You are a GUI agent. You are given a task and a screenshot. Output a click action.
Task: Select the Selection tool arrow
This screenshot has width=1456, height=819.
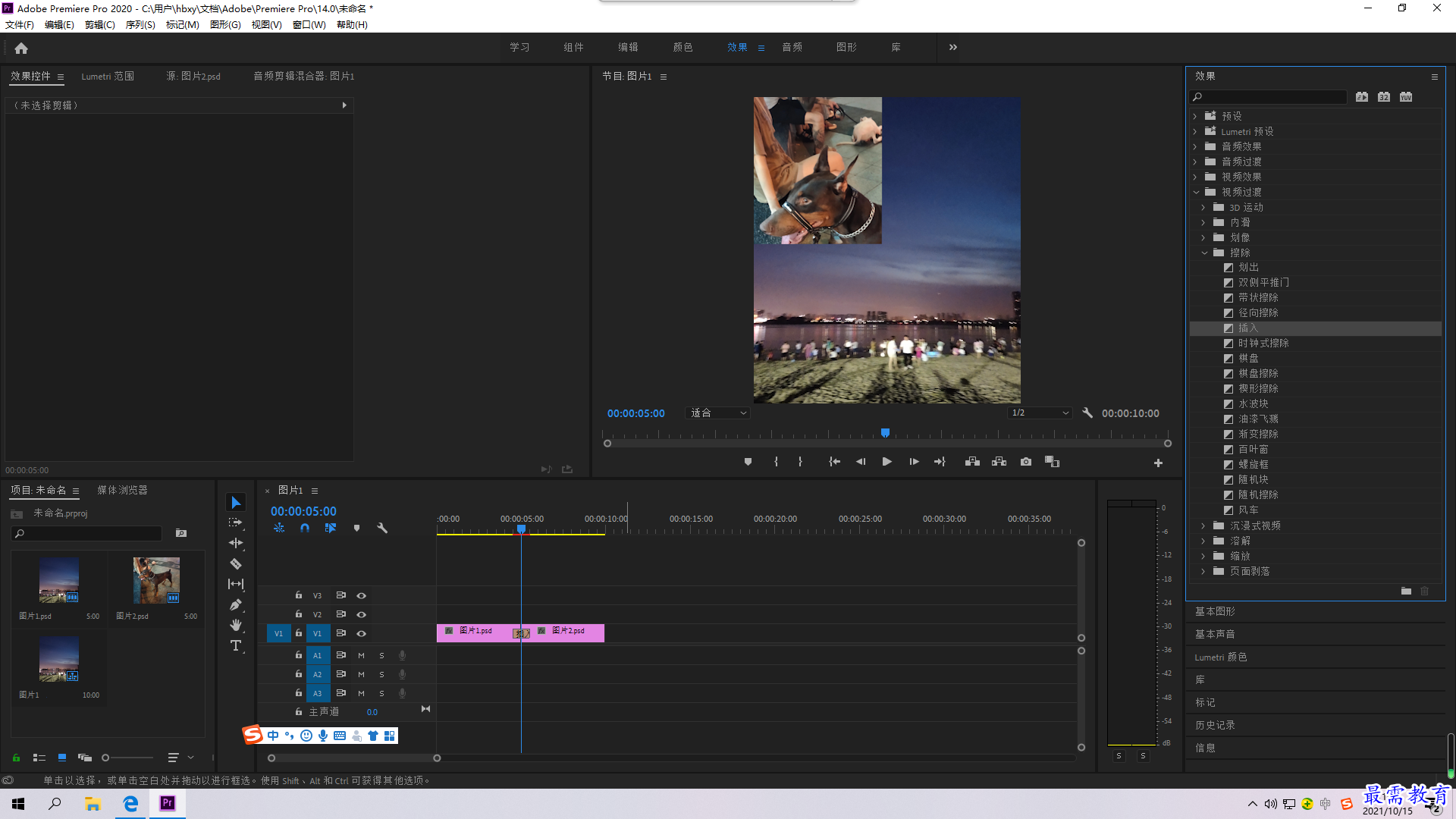point(236,503)
